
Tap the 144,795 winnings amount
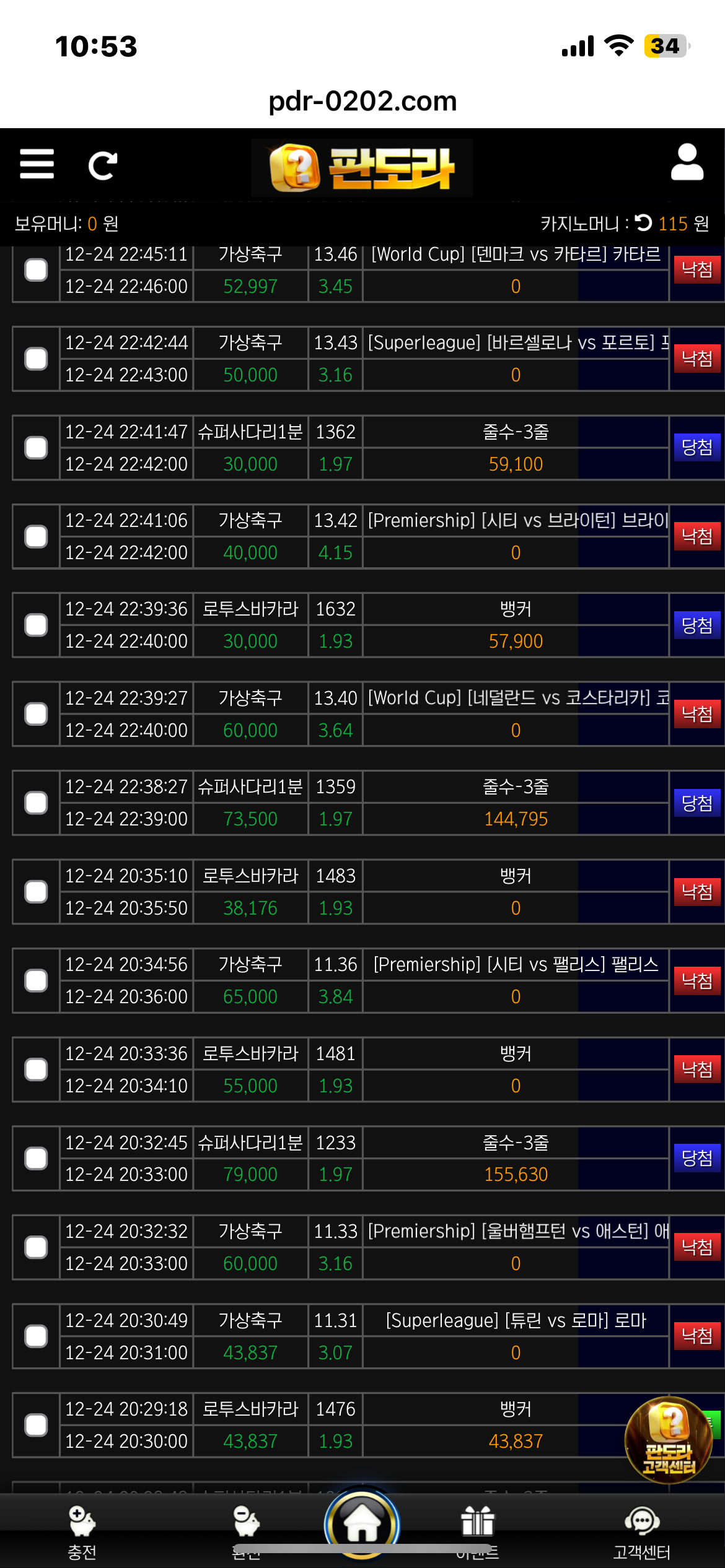516,819
